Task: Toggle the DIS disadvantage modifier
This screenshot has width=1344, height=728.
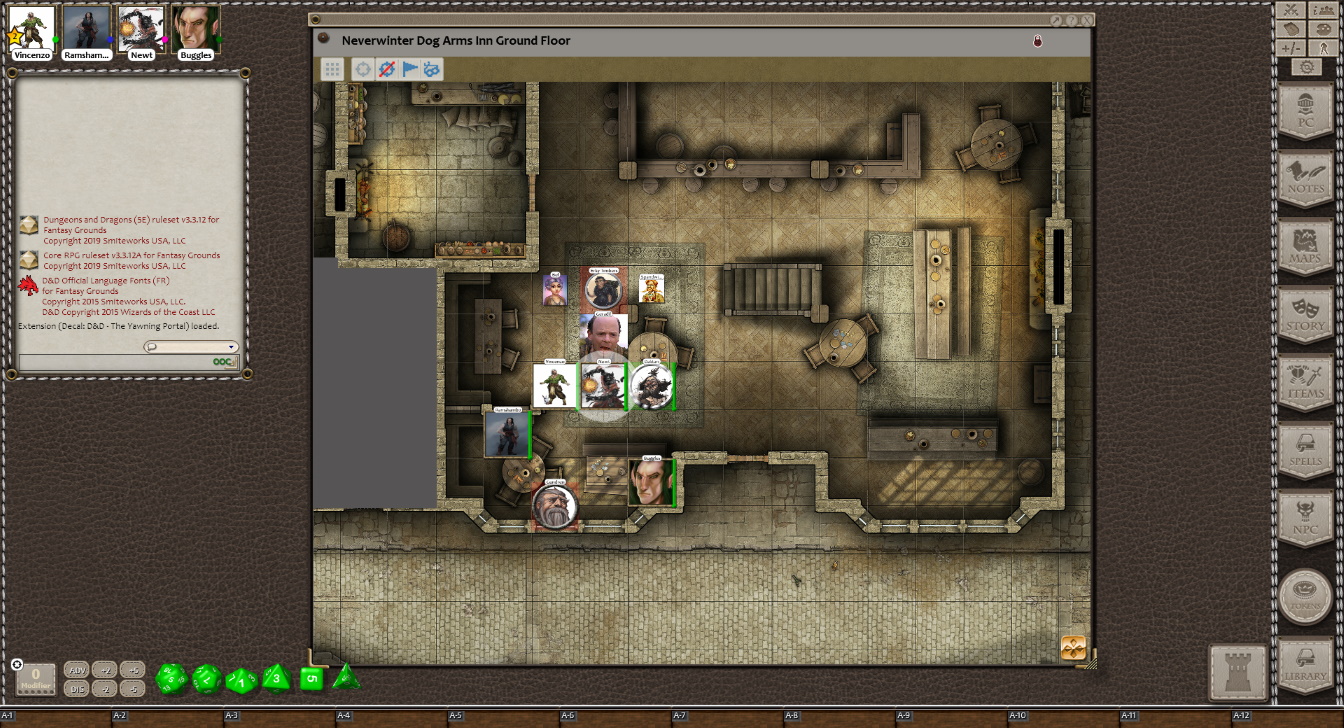Action: [x=76, y=688]
